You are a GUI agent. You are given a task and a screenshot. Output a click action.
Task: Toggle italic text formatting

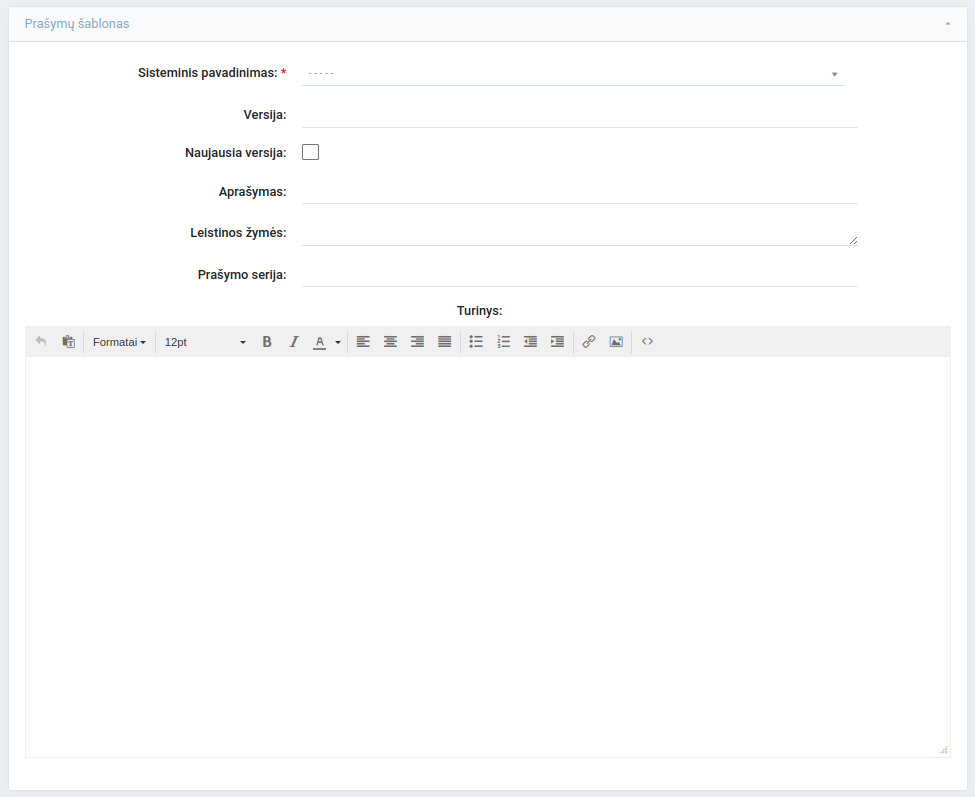(x=294, y=341)
